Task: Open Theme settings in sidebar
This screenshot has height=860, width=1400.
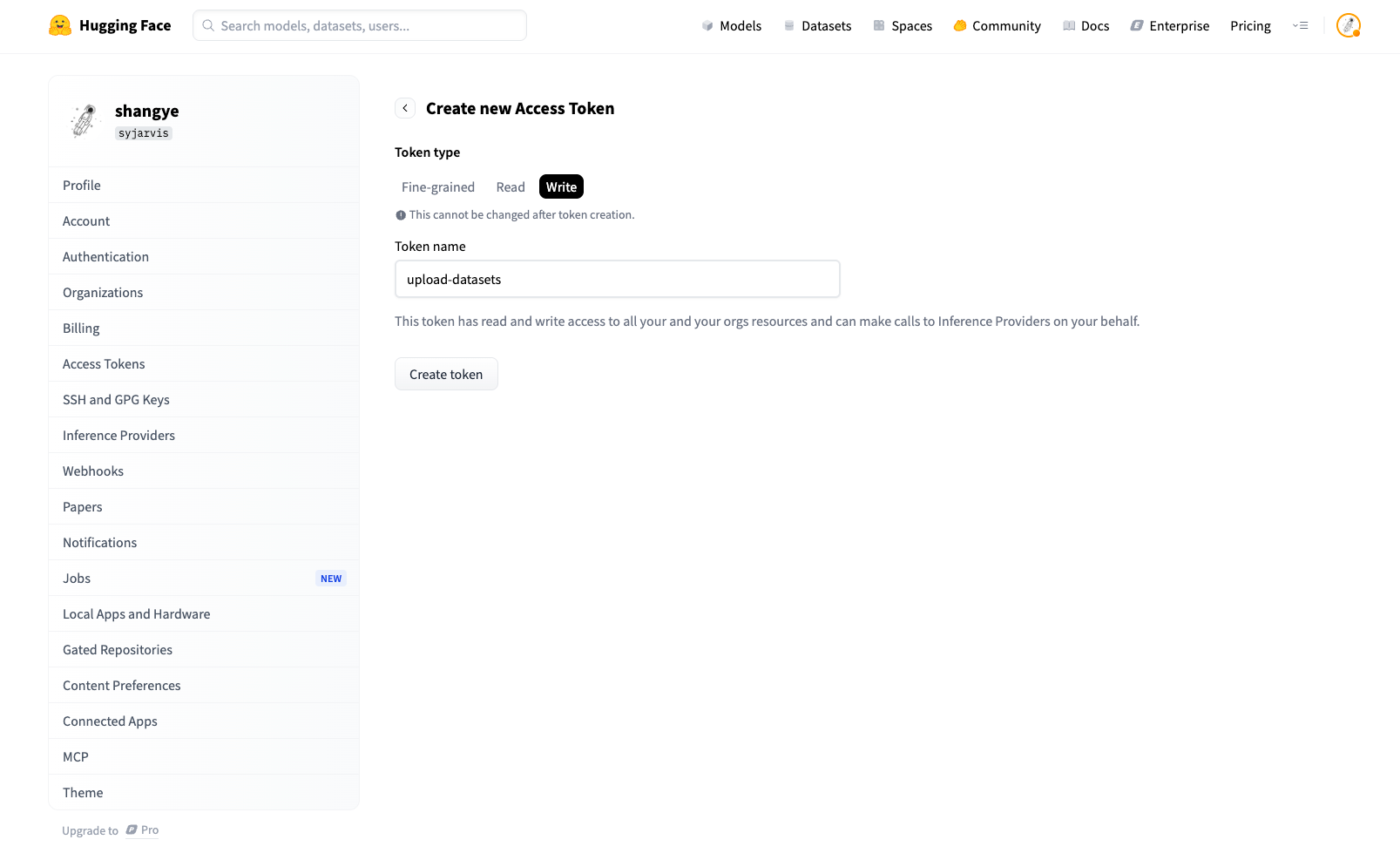Action: [x=204, y=793]
